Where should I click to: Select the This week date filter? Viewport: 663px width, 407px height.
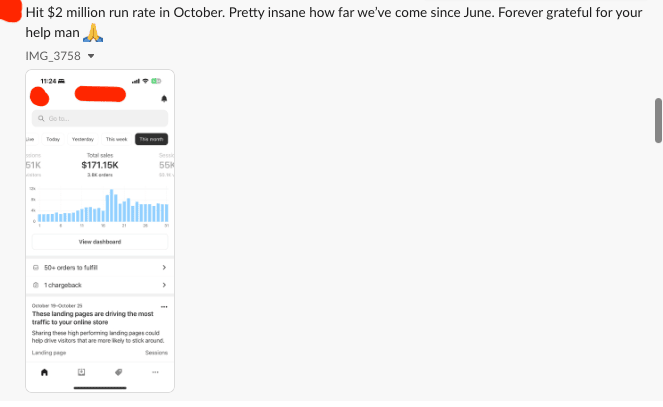pos(117,139)
